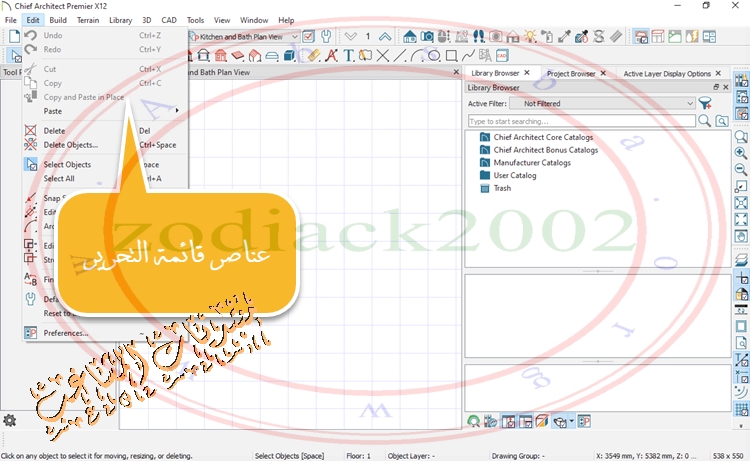
Task: Open the Active Defaults checkbox icon
Action: coord(309,36)
